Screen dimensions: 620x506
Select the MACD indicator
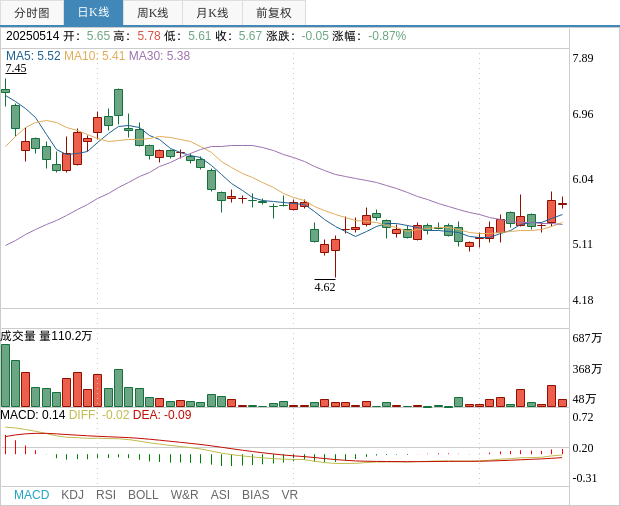(x=32, y=495)
